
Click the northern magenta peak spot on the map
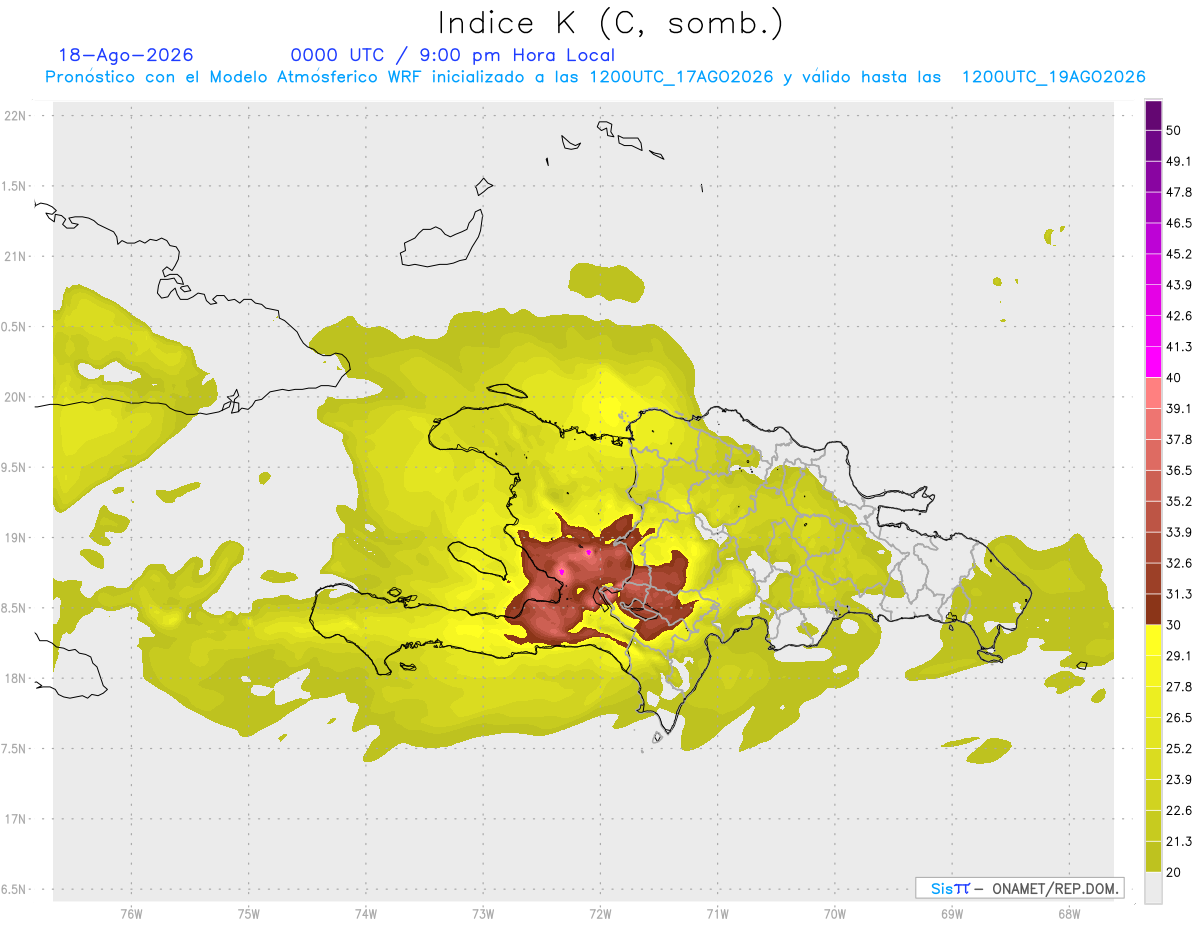pos(589,552)
